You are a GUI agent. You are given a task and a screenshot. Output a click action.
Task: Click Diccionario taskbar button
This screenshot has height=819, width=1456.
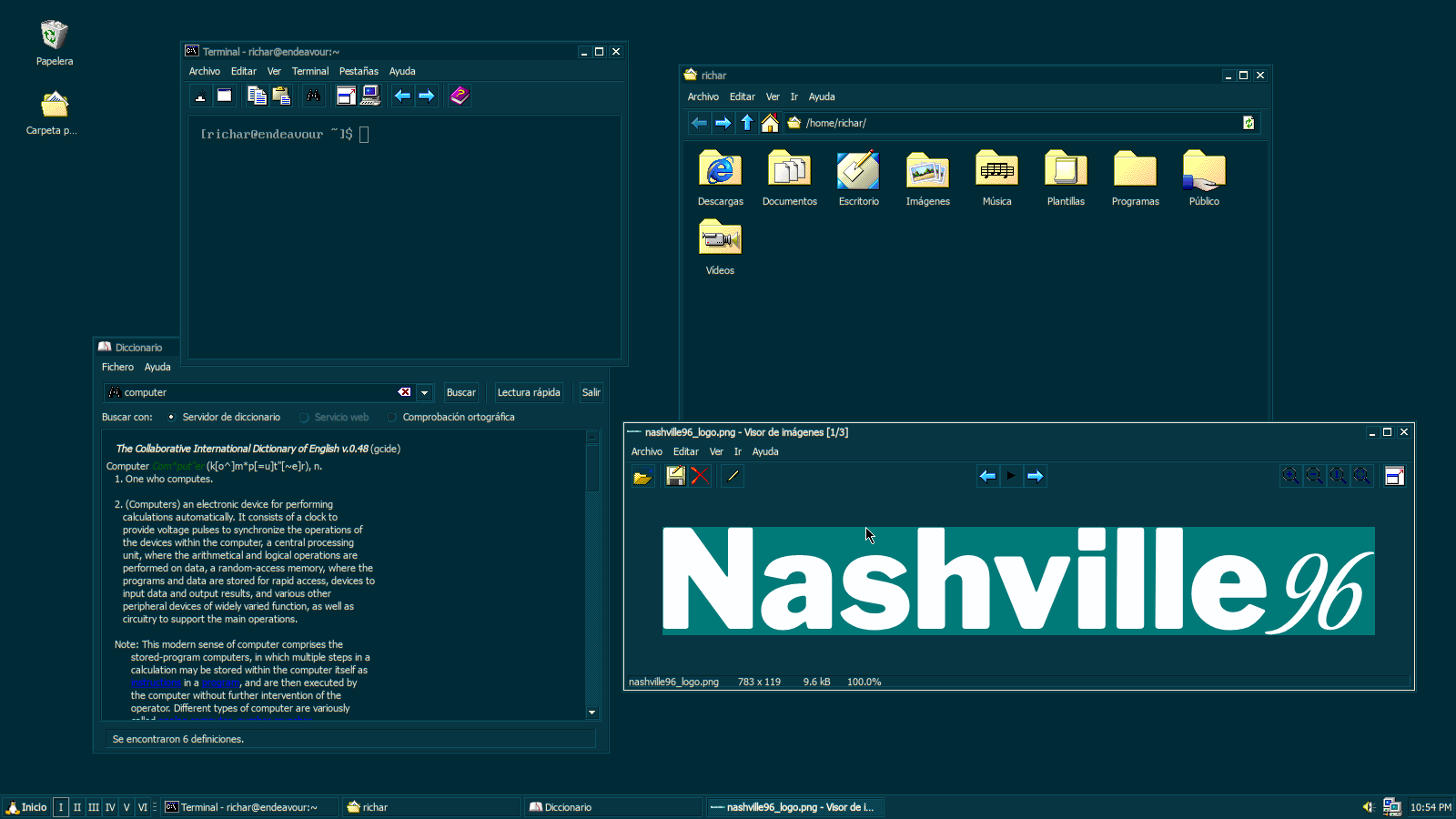pos(612,807)
